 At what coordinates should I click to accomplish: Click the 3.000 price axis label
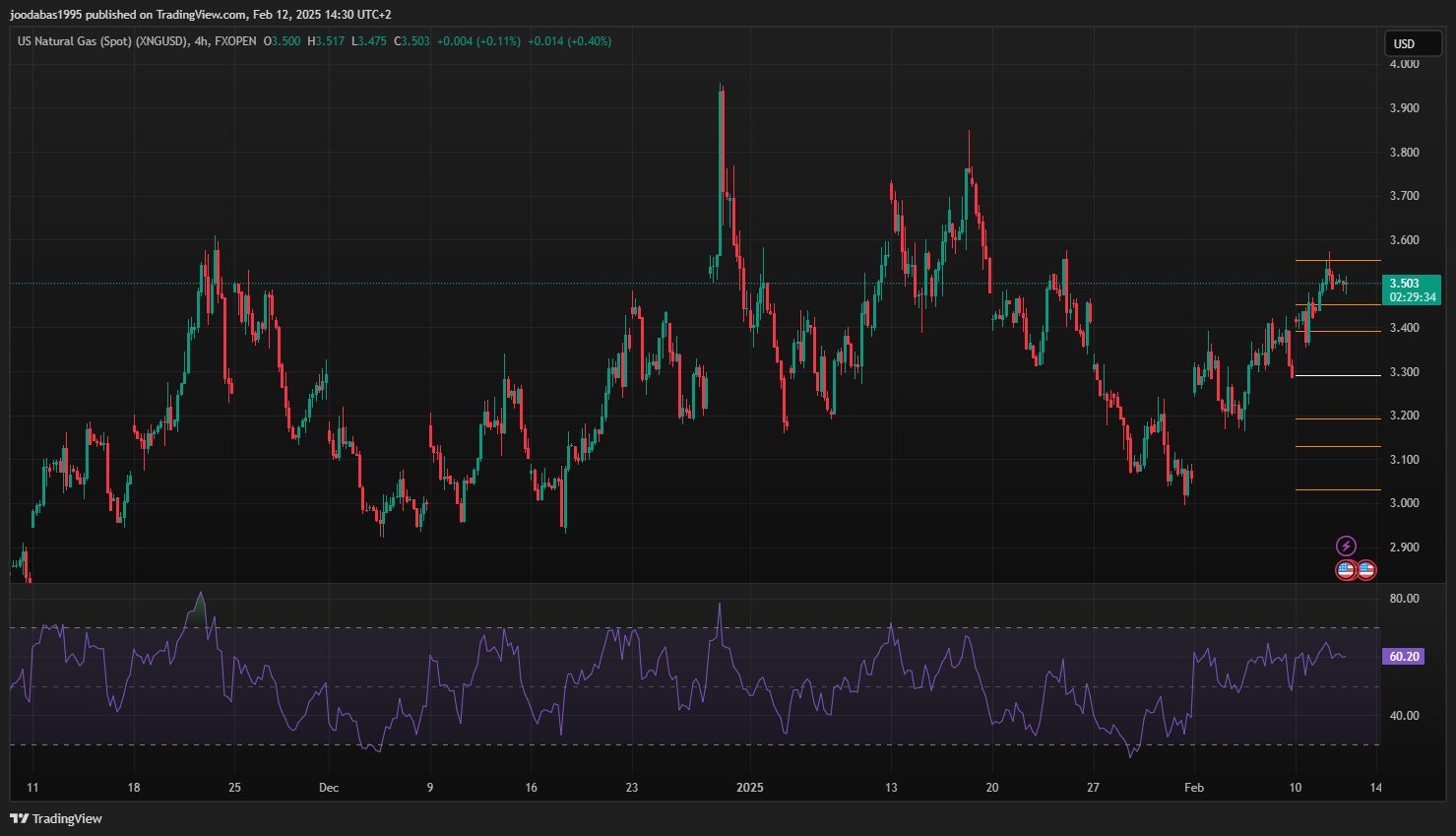[x=1404, y=503]
